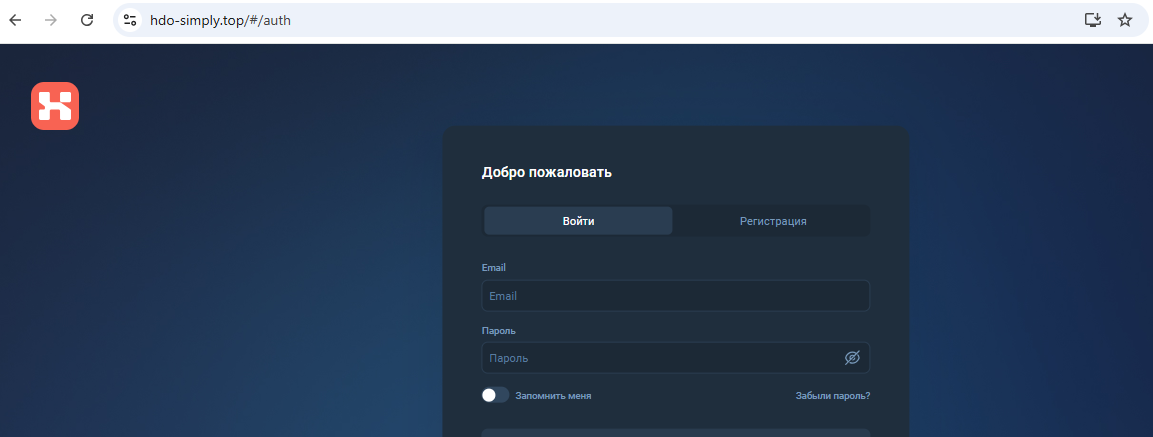Open the Забыли пароль? link

click(832, 396)
